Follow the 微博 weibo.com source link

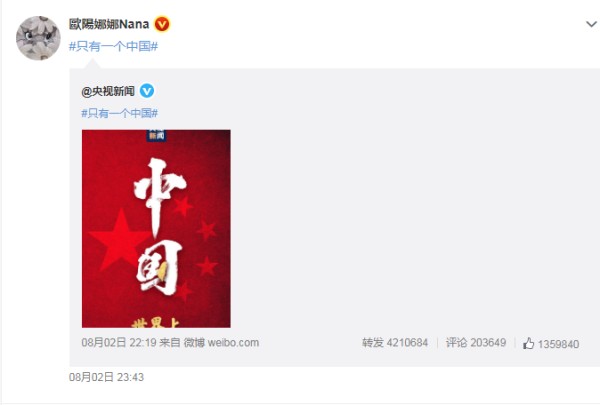tap(221, 342)
